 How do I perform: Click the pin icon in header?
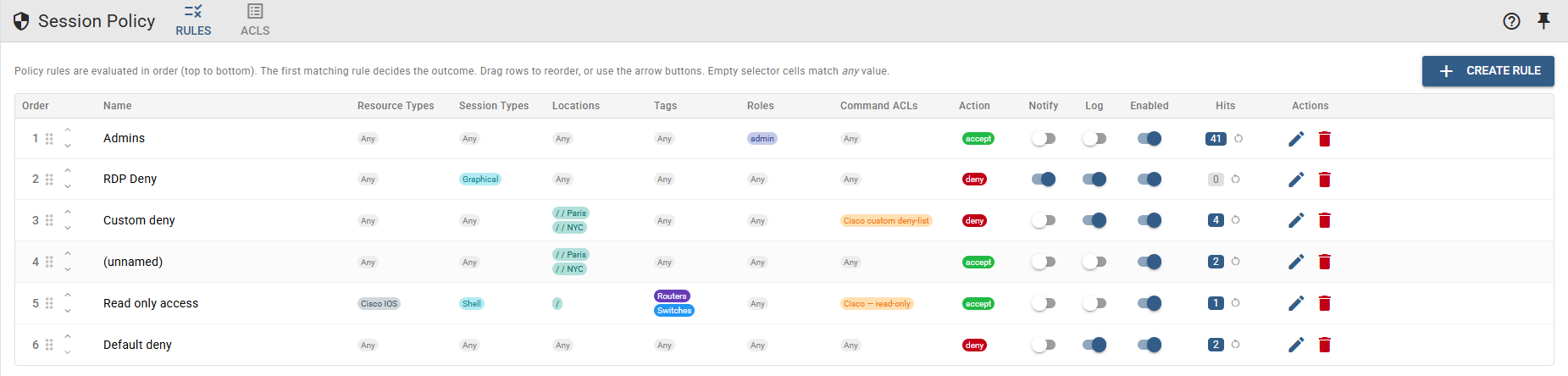(1543, 20)
